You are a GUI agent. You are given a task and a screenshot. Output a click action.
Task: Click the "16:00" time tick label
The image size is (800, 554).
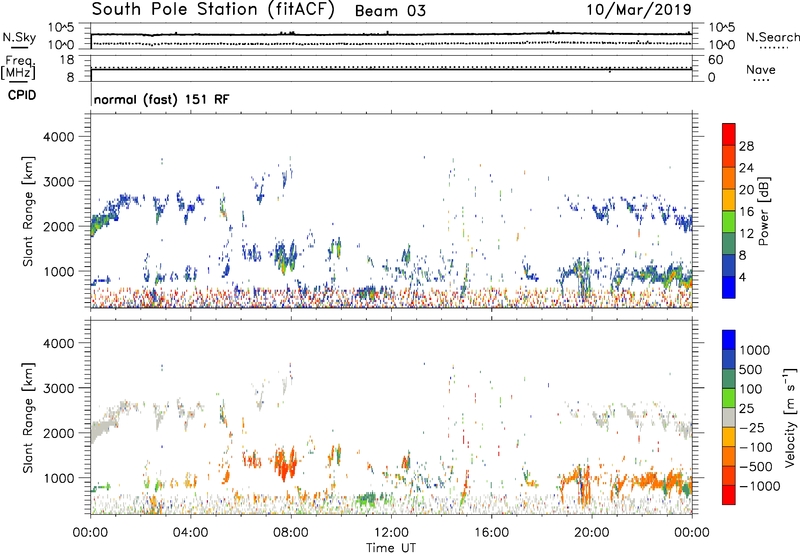(491, 533)
